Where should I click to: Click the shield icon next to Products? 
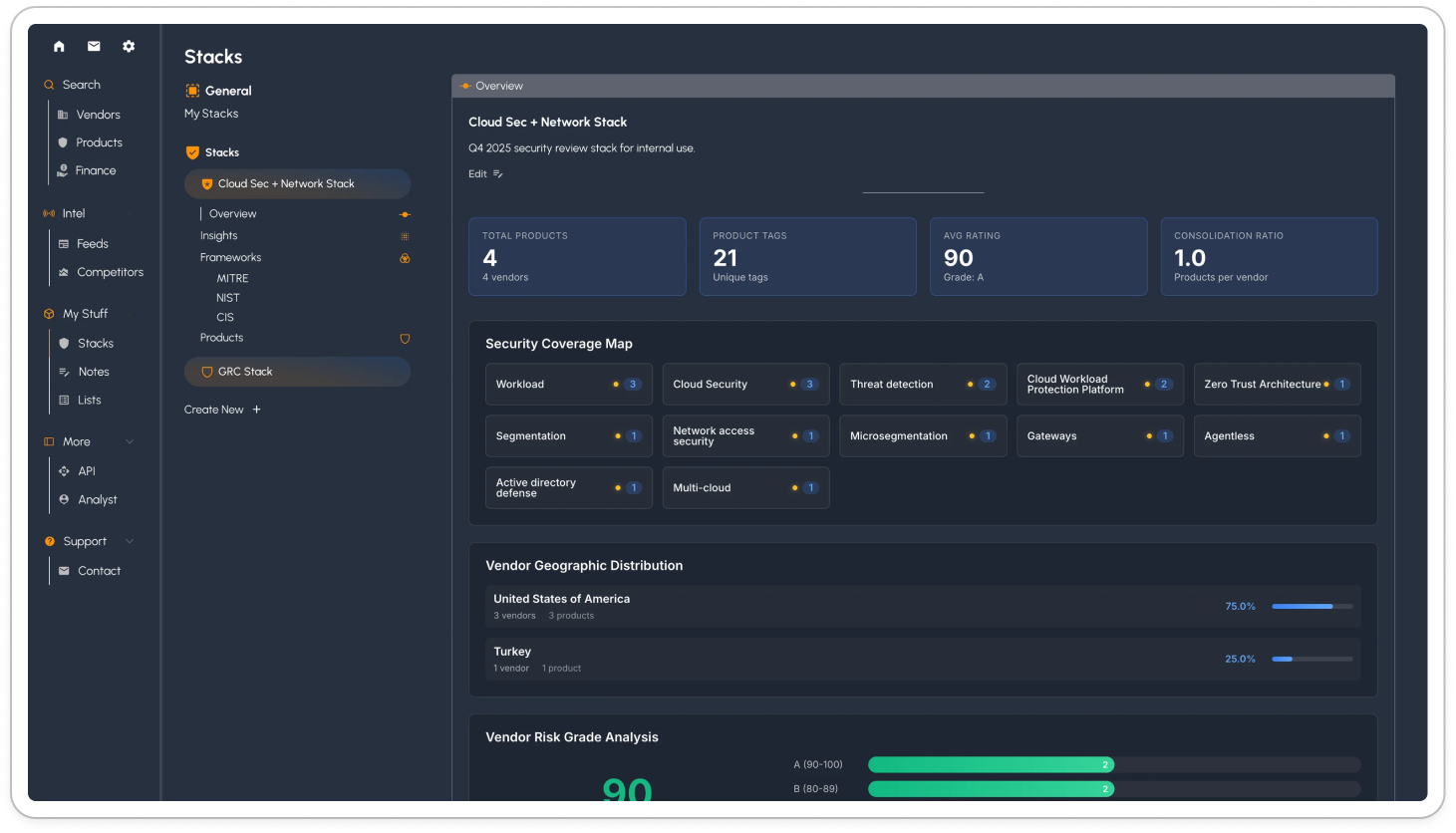click(x=405, y=339)
